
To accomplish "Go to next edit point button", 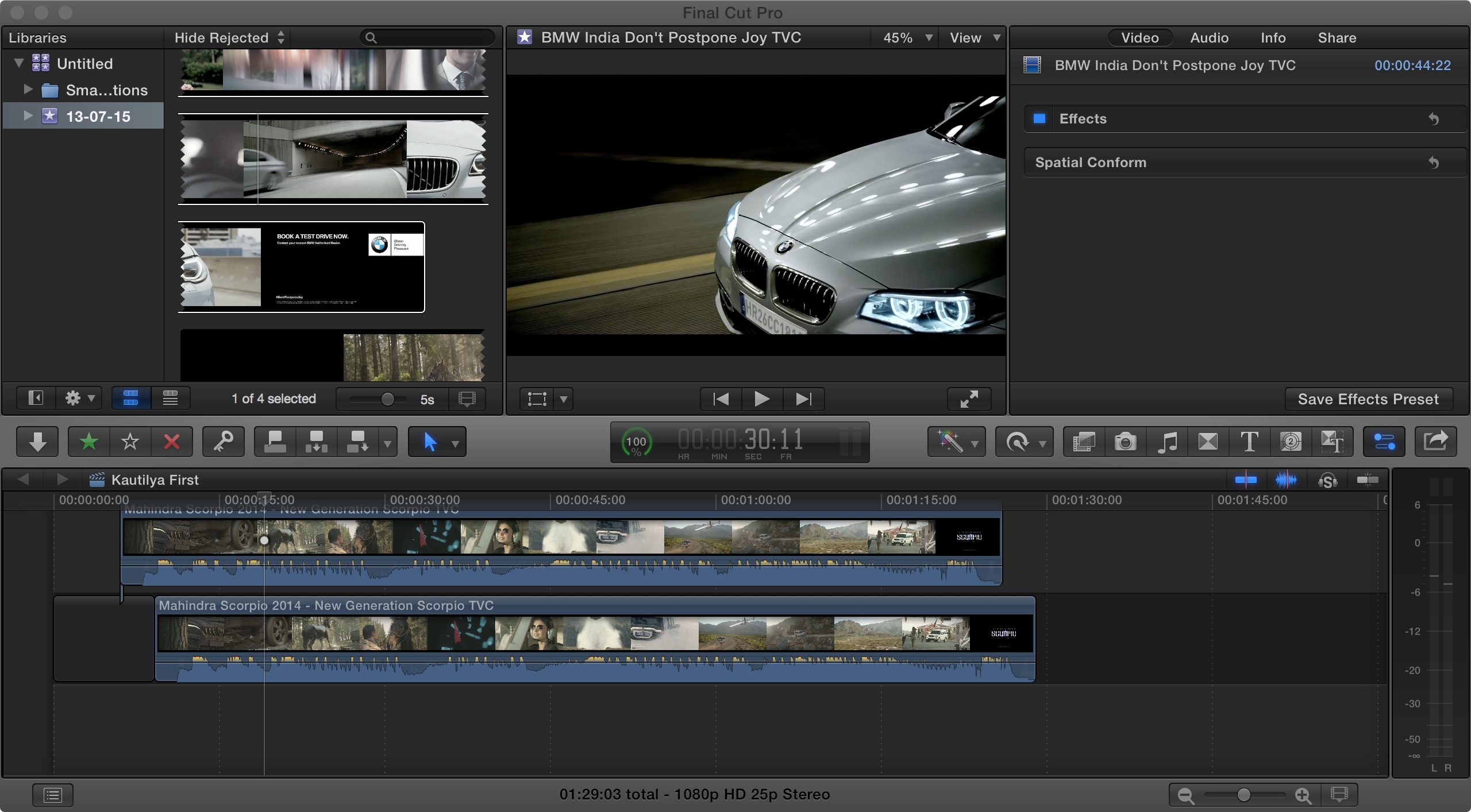I will (804, 399).
